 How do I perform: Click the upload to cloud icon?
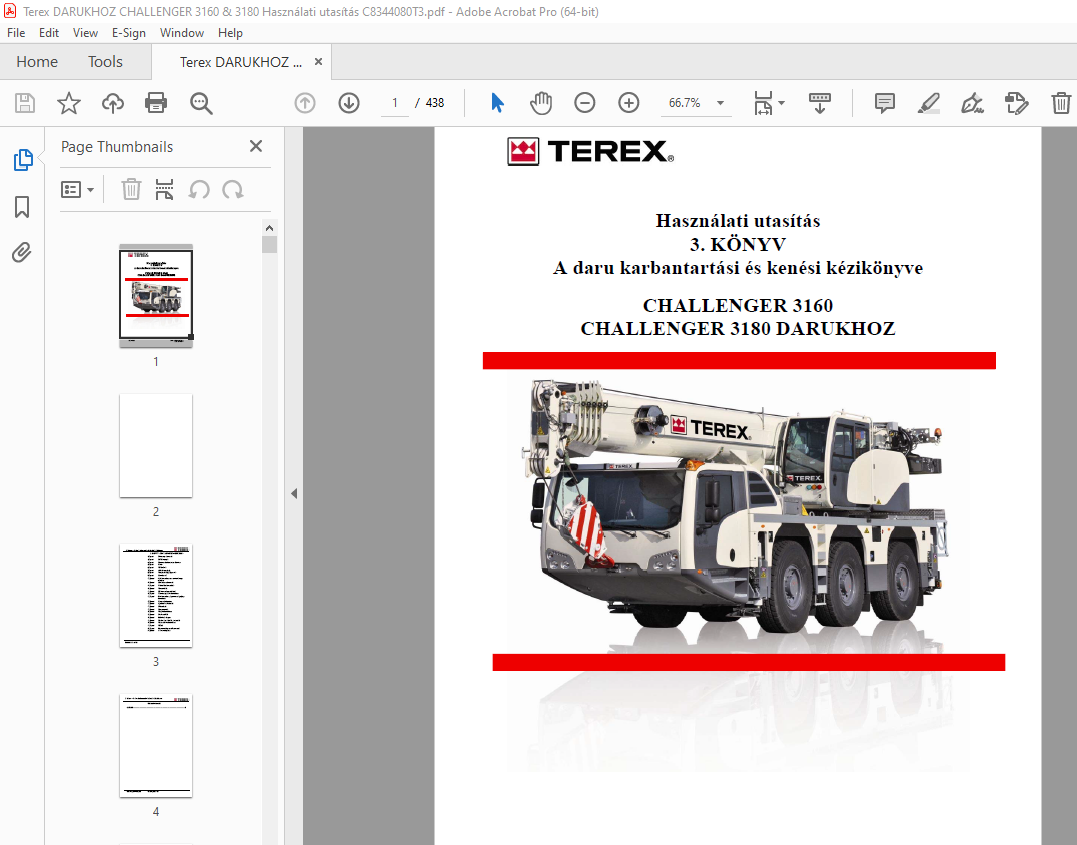[x=113, y=103]
